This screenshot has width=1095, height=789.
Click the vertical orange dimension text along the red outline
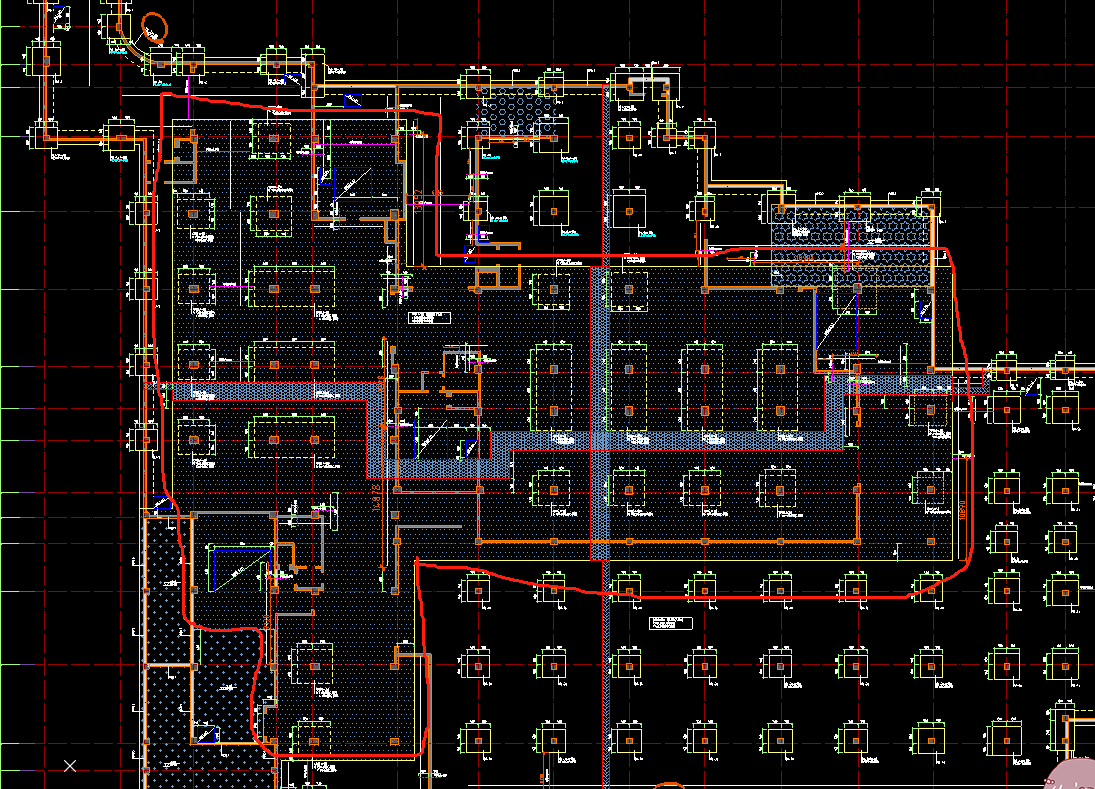(x=964, y=509)
